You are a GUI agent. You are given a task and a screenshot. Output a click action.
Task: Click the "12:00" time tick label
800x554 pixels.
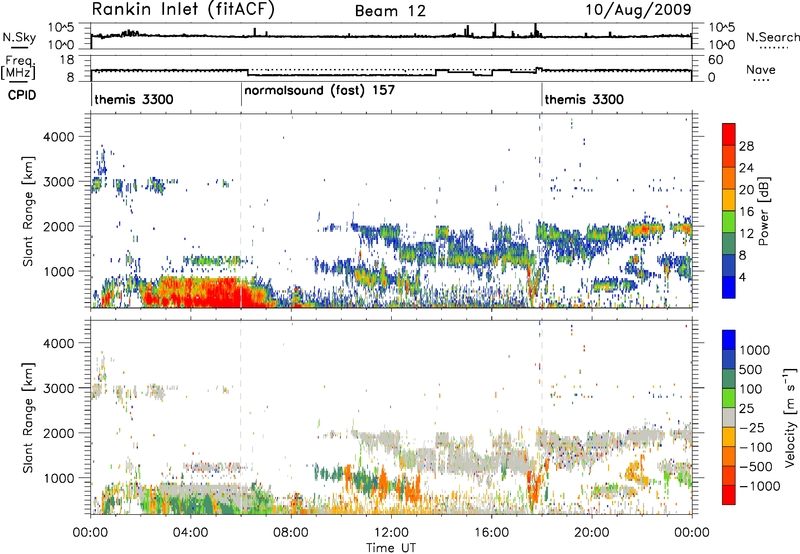point(391,533)
